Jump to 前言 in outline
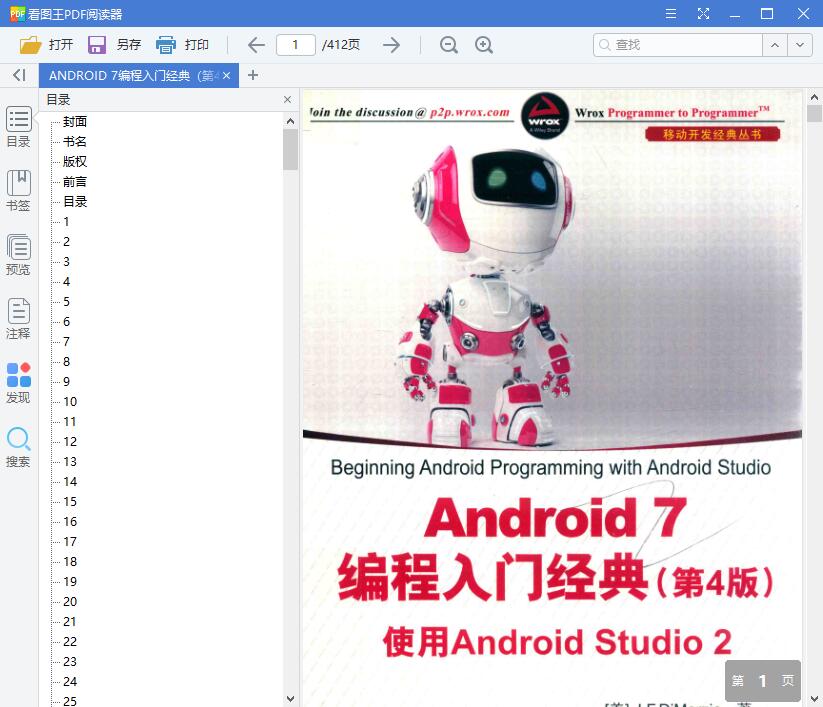The width and height of the screenshot is (823, 707). 75,182
